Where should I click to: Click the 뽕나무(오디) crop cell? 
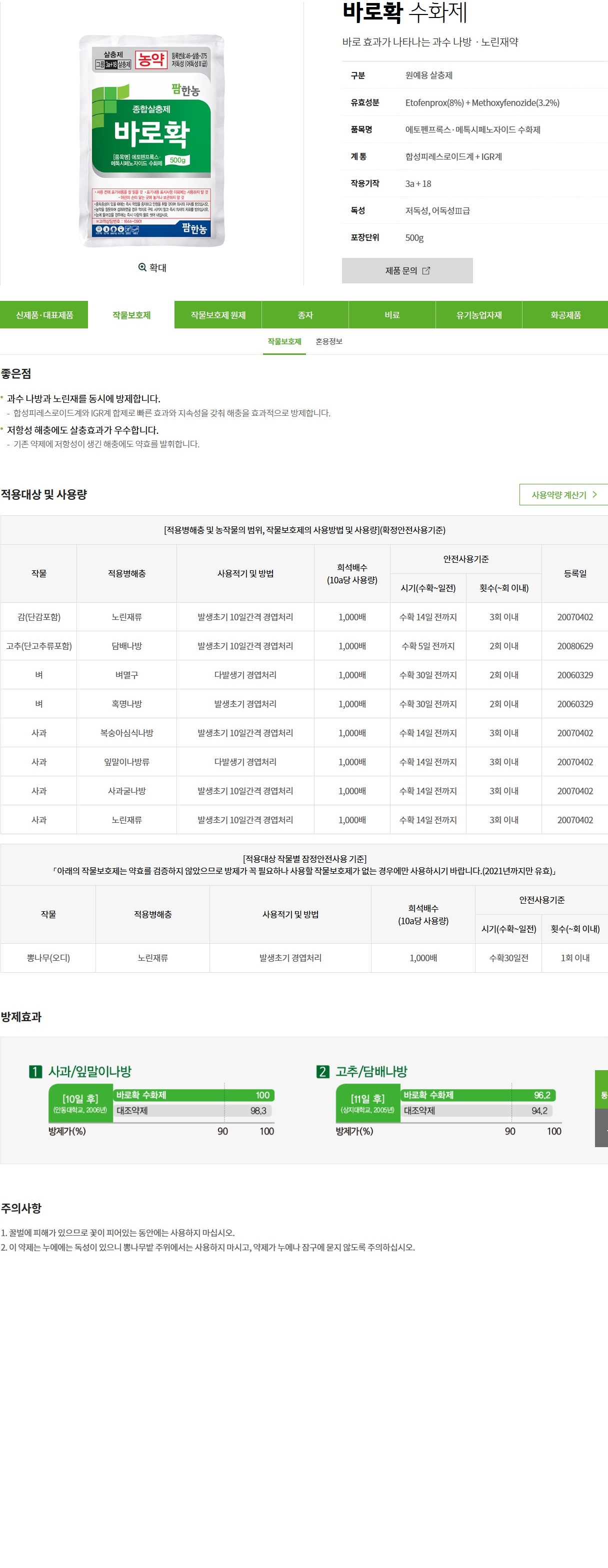coord(48,958)
